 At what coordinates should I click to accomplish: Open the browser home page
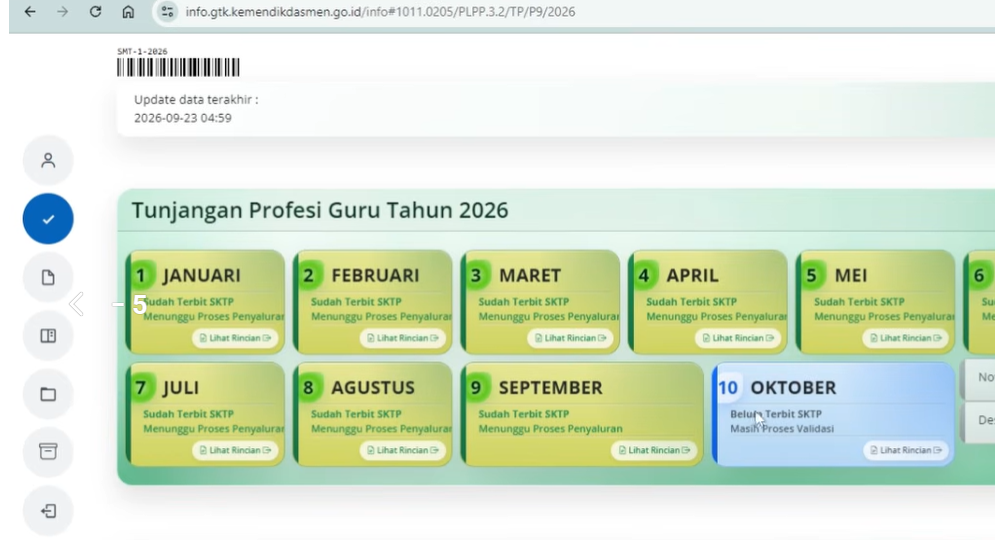pos(128,11)
